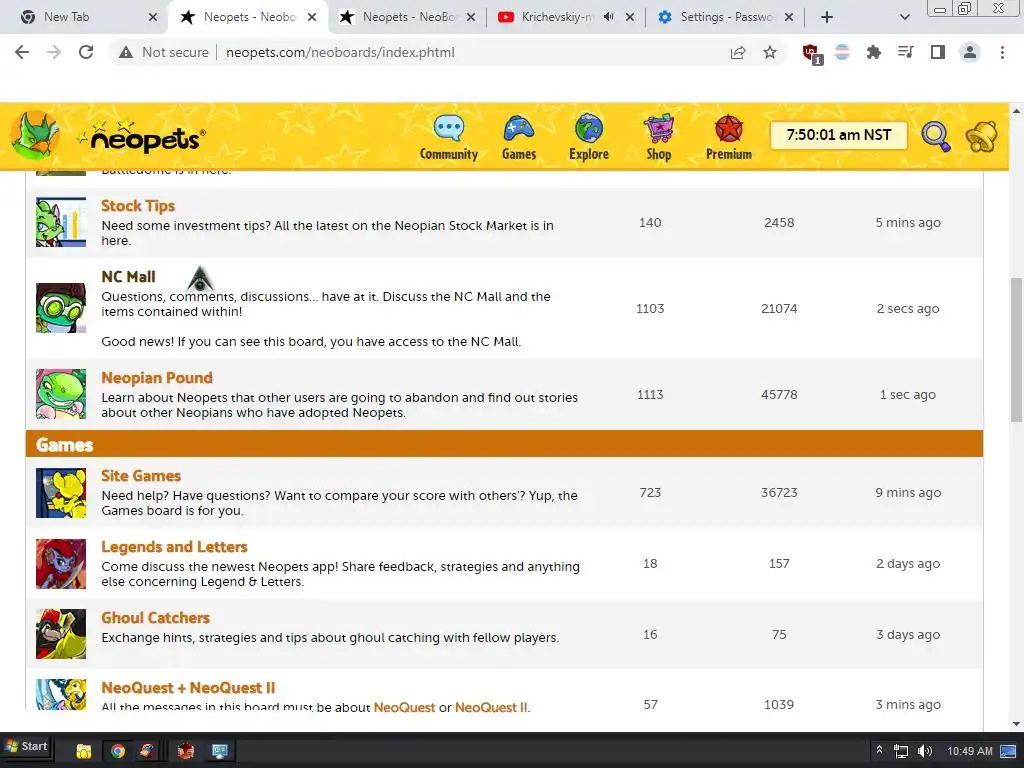Open the Explore globe icon
Screen dimensions: 1024x768
pos(588,128)
